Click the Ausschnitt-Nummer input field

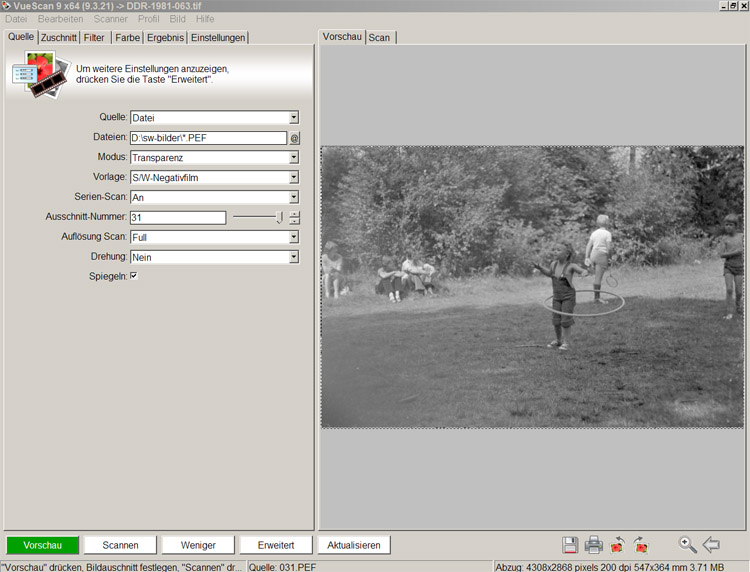(x=178, y=217)
